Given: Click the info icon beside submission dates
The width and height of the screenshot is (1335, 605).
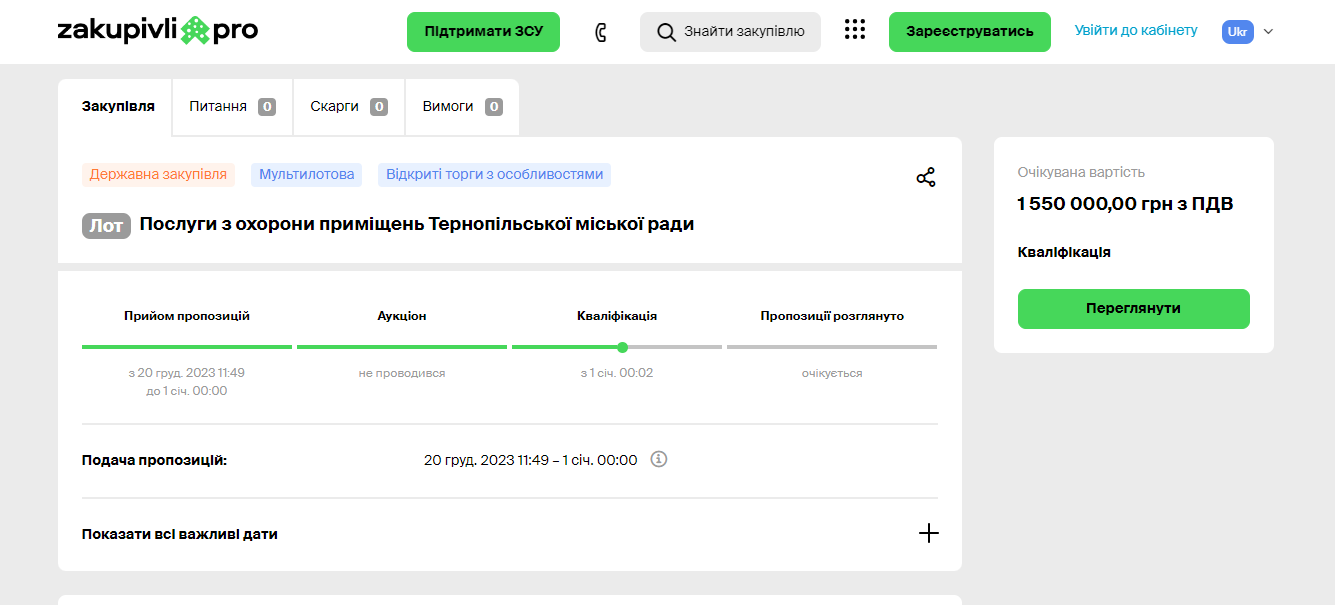Looking at the screenshot, I should pyautogui.click(x=659, y=460).
